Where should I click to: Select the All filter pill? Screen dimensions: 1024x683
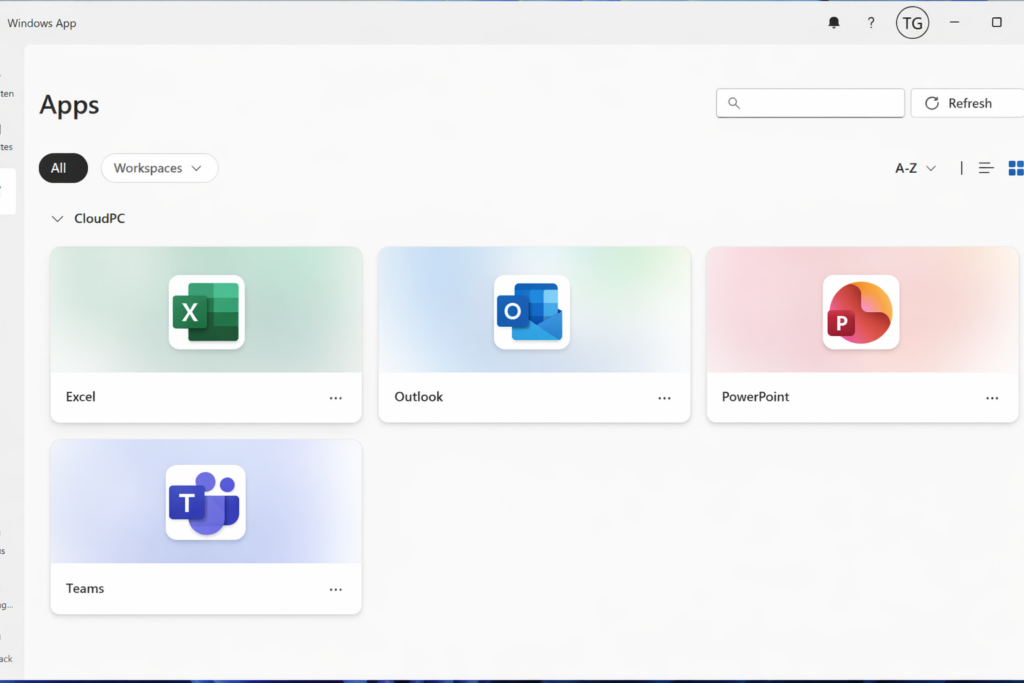tap(59, 168)
